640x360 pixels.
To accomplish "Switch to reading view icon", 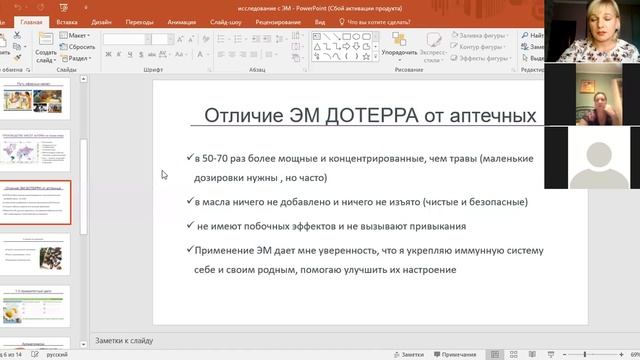I will point(532,354).
